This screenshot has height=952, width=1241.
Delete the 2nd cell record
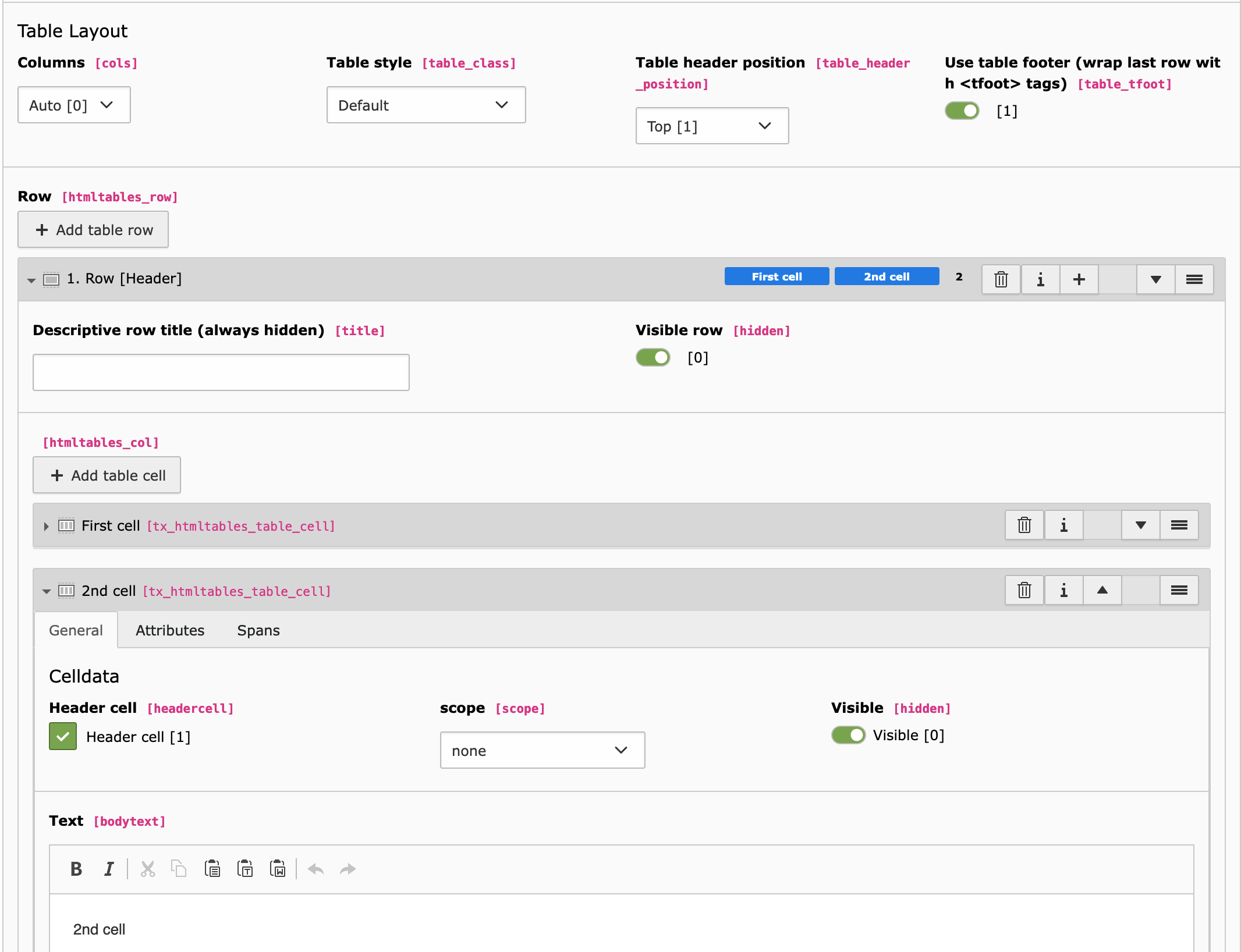[x=1024, y=591]
